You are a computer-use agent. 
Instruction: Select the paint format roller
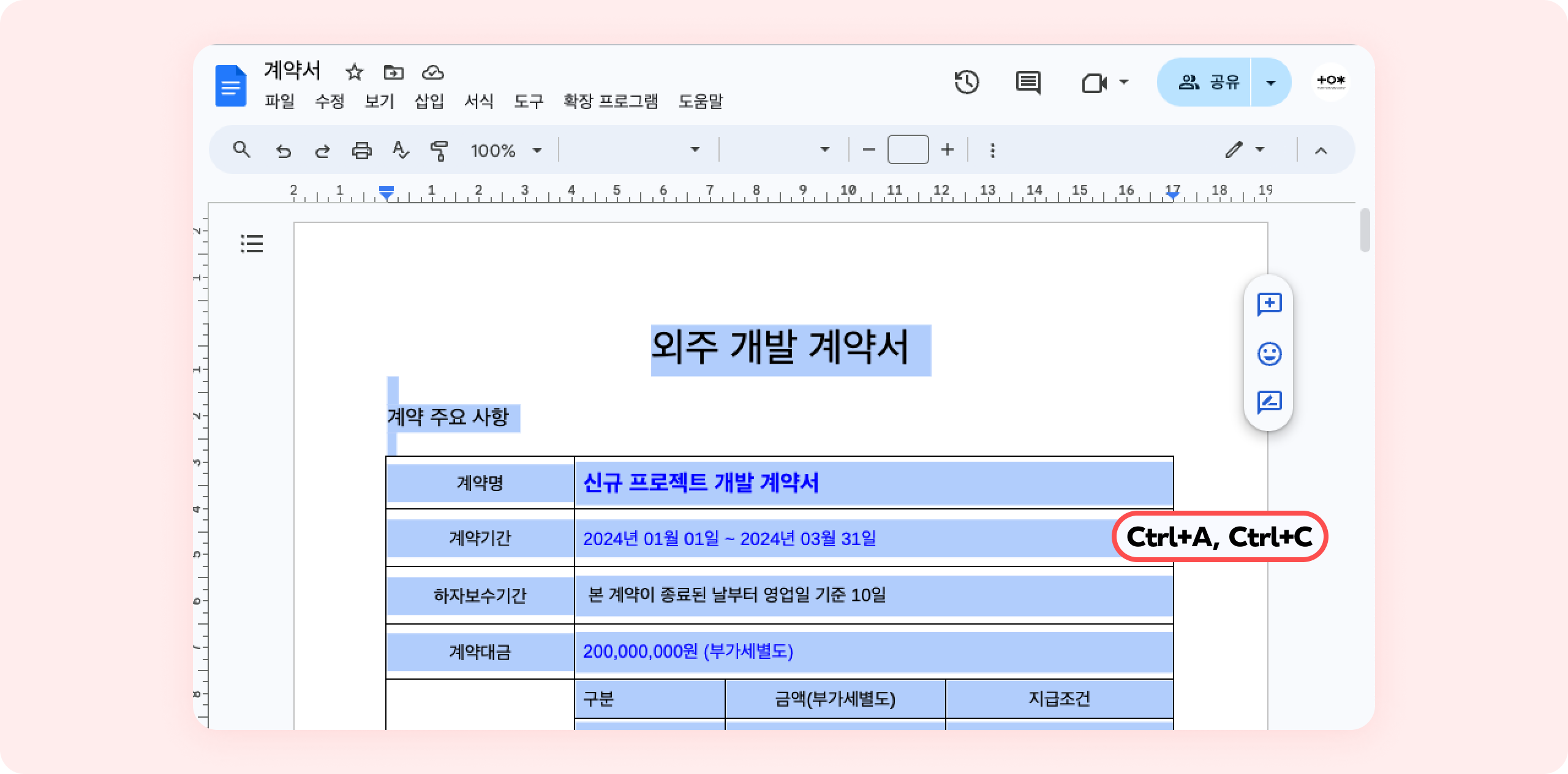point(439,150)
